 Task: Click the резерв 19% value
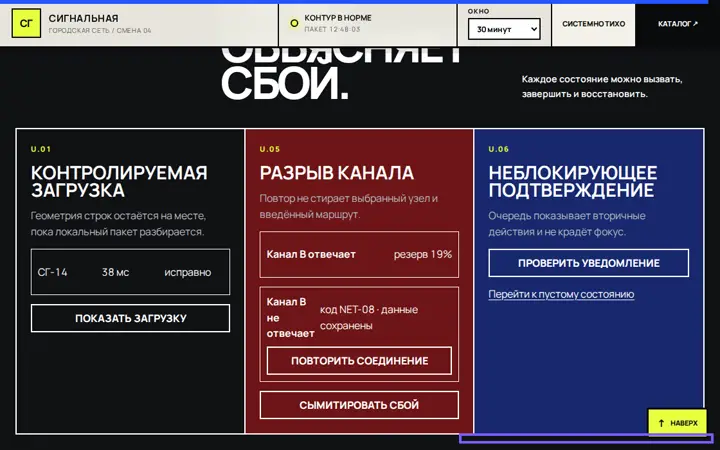point(423,254)
